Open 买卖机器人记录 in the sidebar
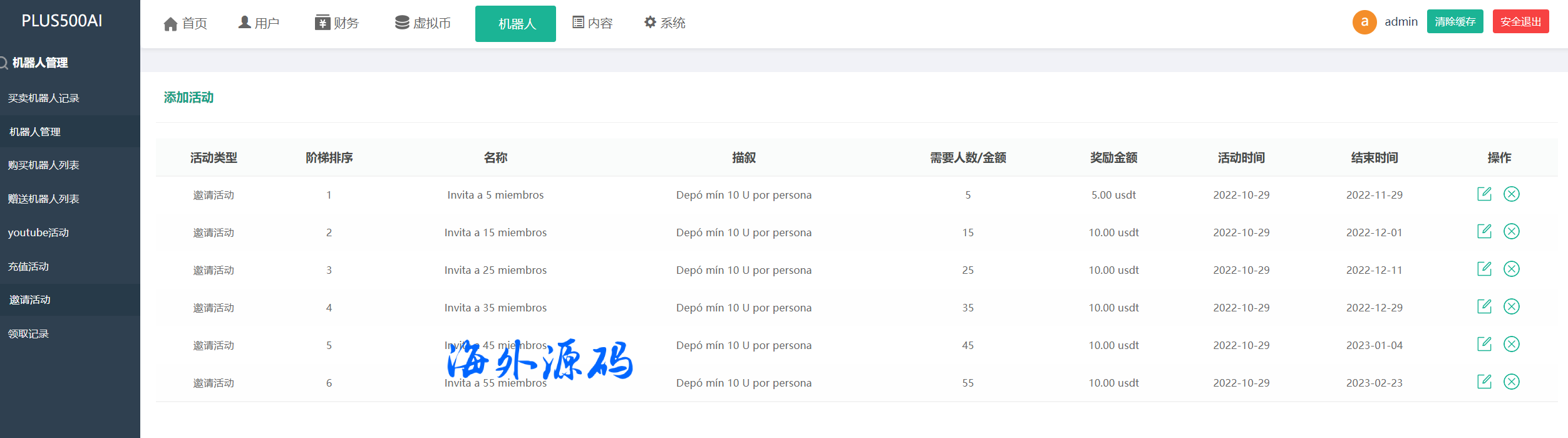Viewport: 1568px width, 438px height. (x=44, y=98)
